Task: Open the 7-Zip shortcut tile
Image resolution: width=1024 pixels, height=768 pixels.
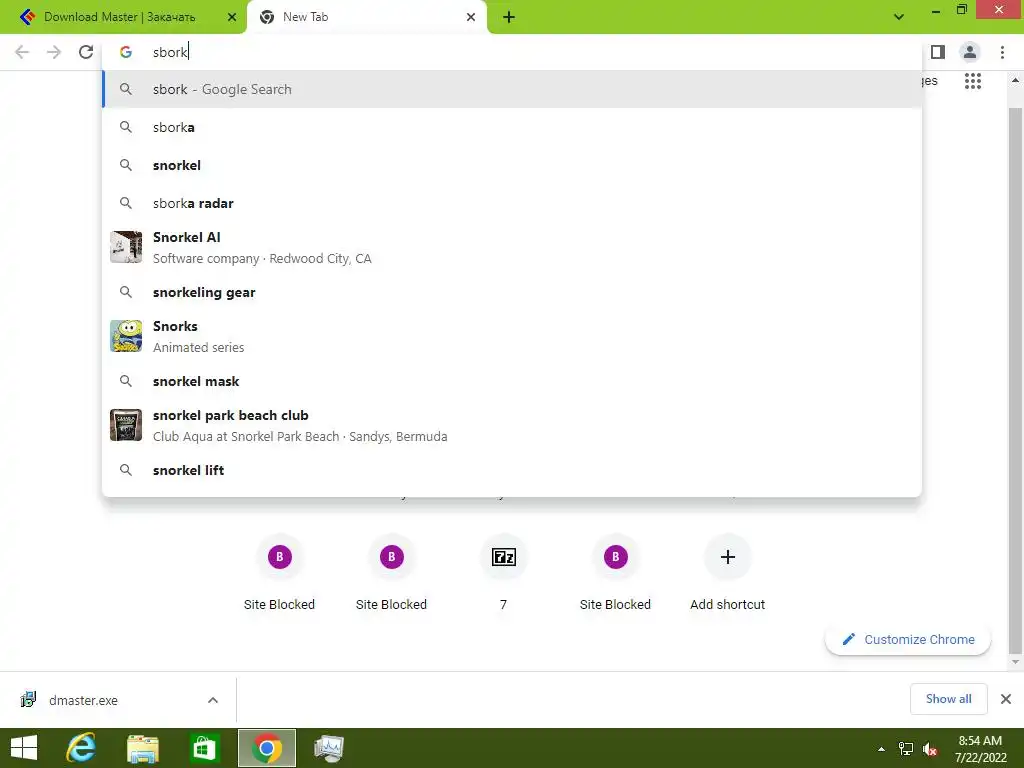Action: 504,573
